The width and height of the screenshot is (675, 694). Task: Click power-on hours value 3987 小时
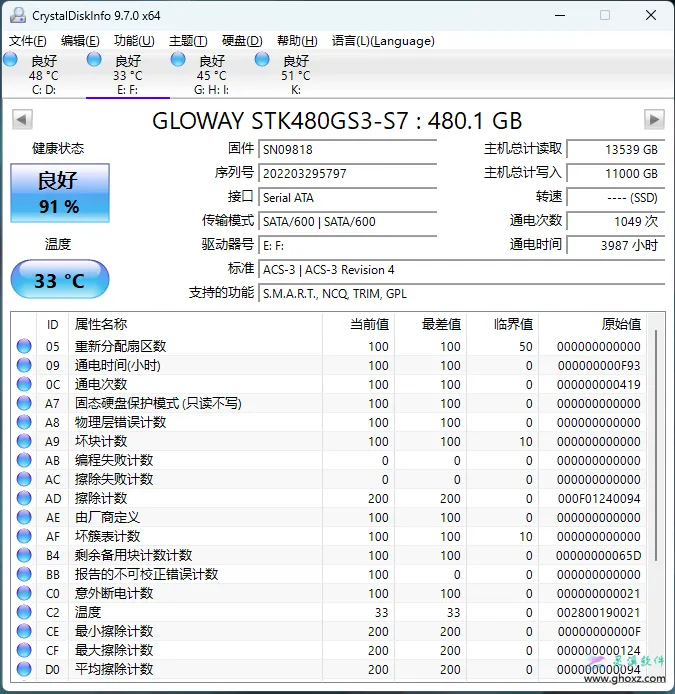(x=616, y=245)
